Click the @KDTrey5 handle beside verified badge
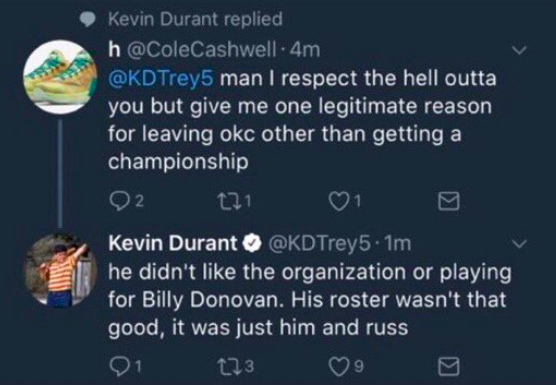The image size is (556, 385). pyautogui.click(x=319, y=244)
